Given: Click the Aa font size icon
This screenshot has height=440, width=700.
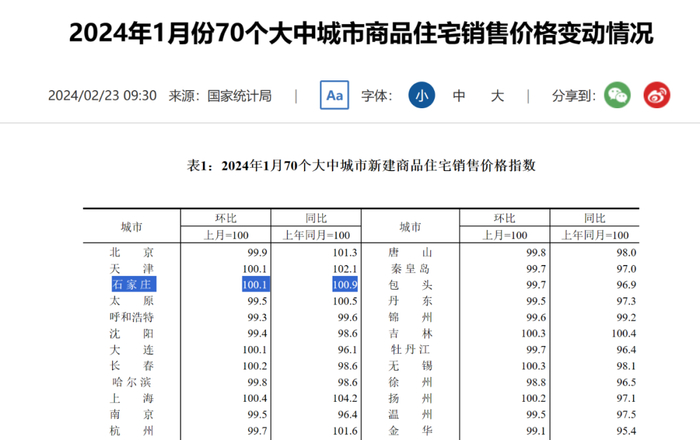Looking at the screenshot, I should click(334, 95).
